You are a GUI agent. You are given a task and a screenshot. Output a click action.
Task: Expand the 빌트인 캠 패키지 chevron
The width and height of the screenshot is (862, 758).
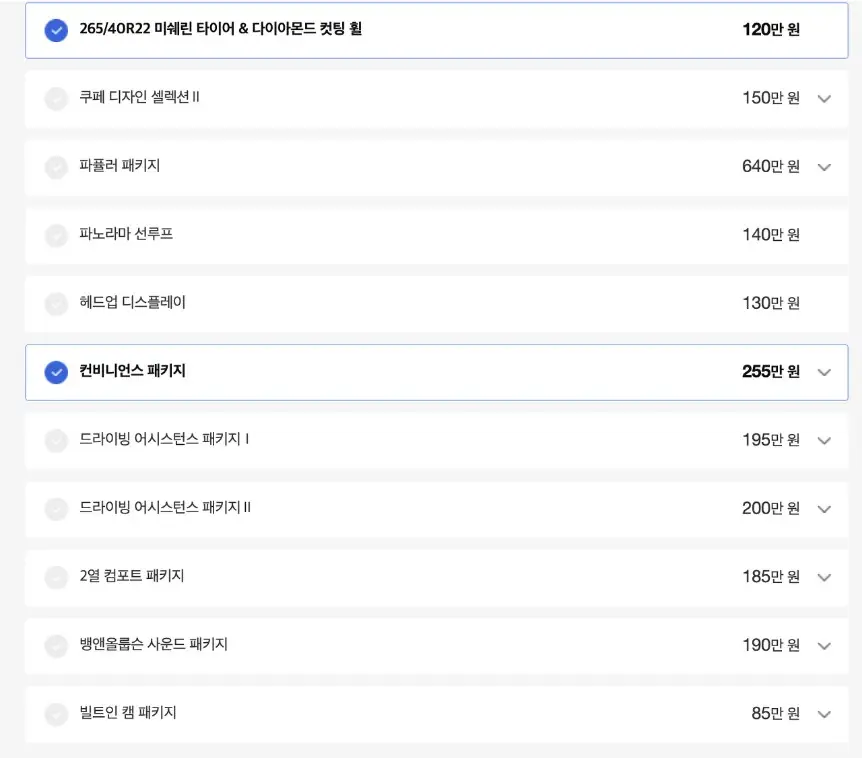coord(824,714)
